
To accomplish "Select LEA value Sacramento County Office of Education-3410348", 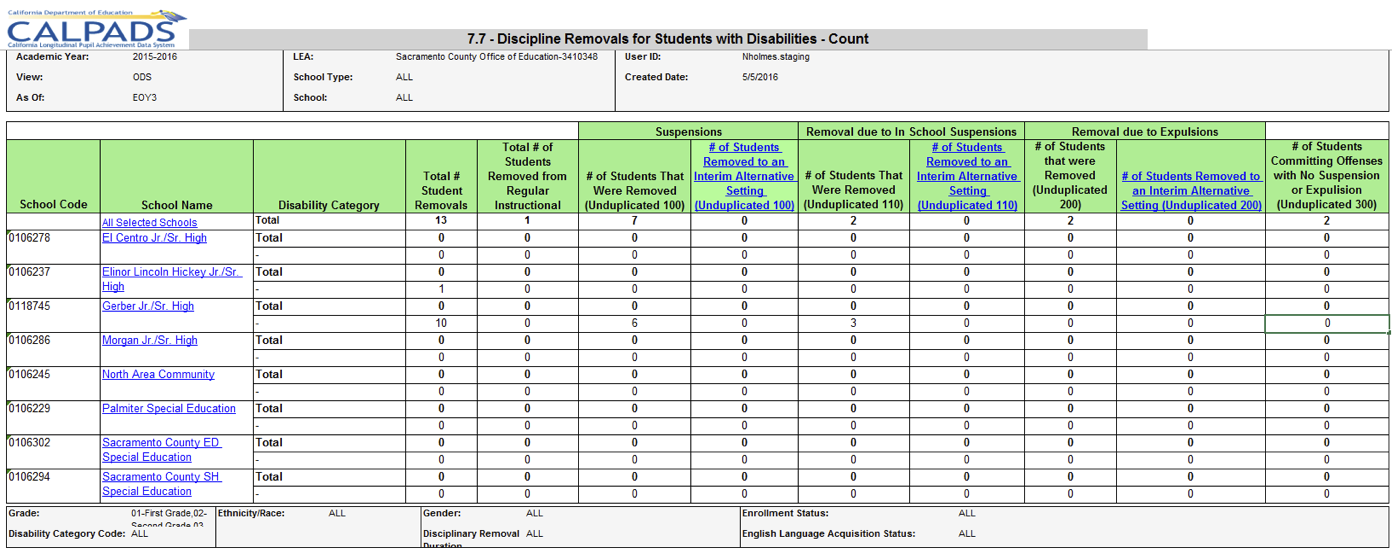I will (497, 57).
